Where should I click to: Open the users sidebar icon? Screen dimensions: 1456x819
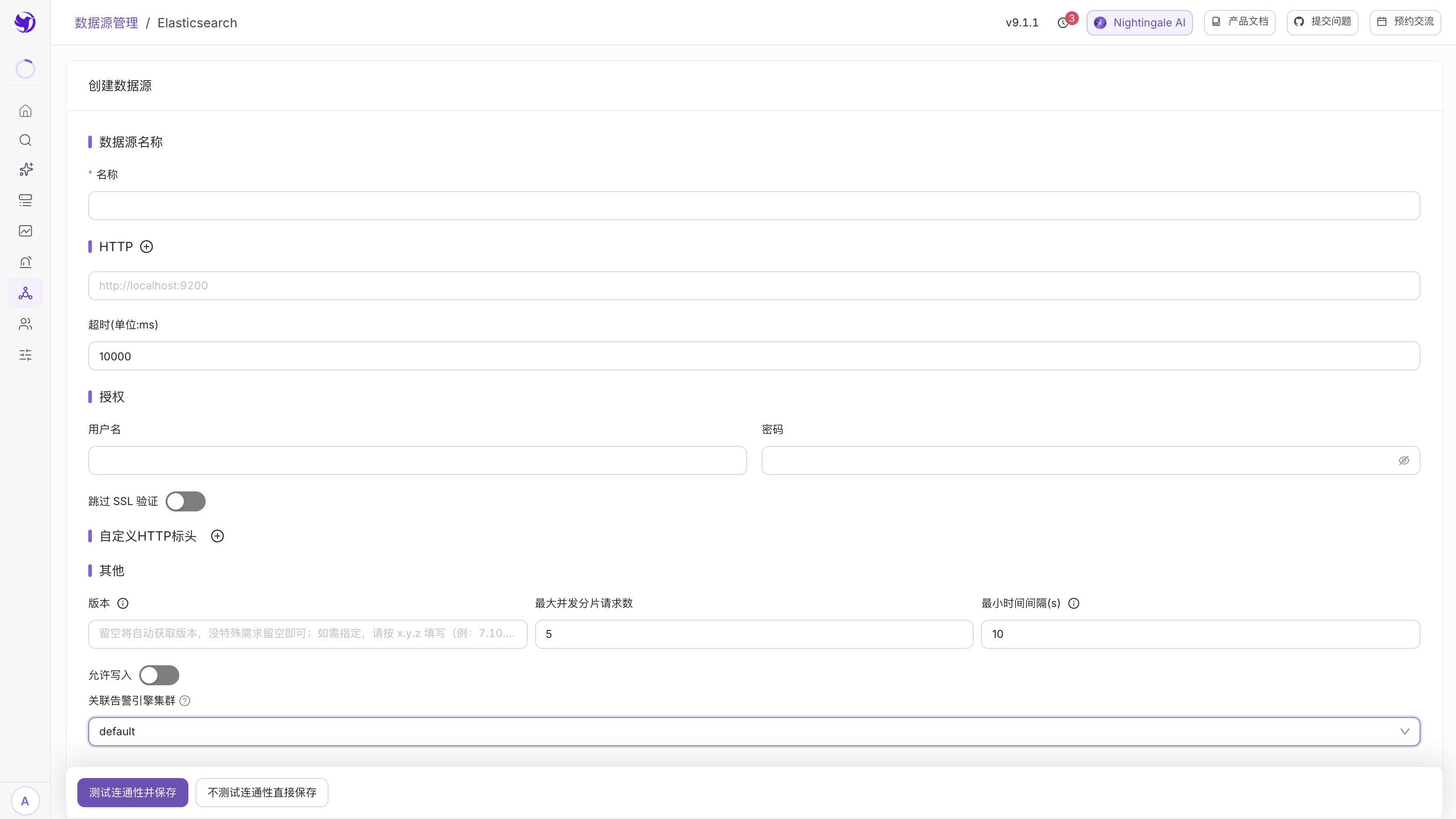point(25,324)
